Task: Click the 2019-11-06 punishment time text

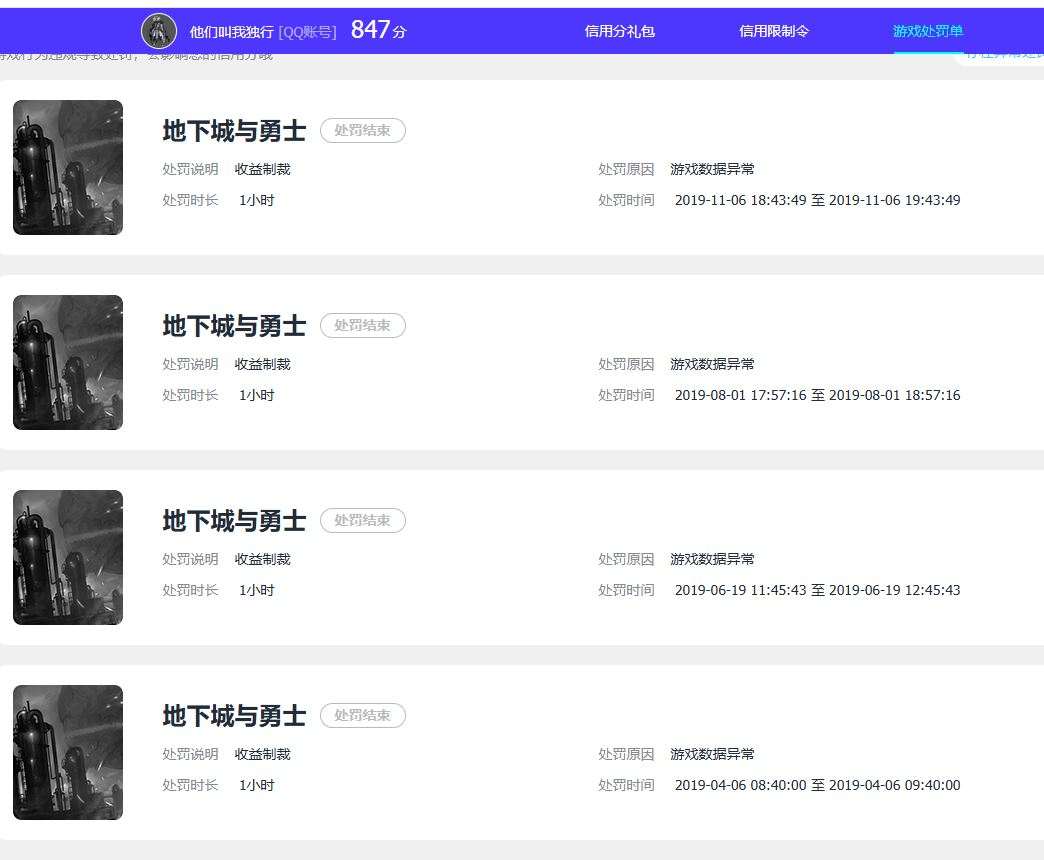Action: click(x=818, y=200)
